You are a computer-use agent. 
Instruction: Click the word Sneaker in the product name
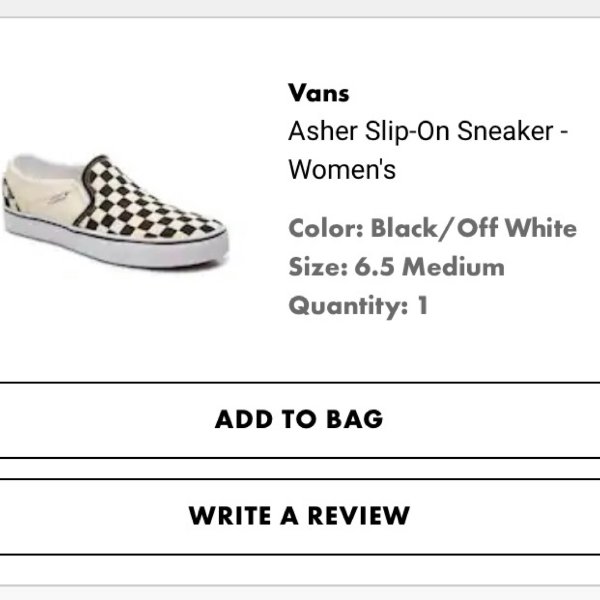tap(505, 131)
